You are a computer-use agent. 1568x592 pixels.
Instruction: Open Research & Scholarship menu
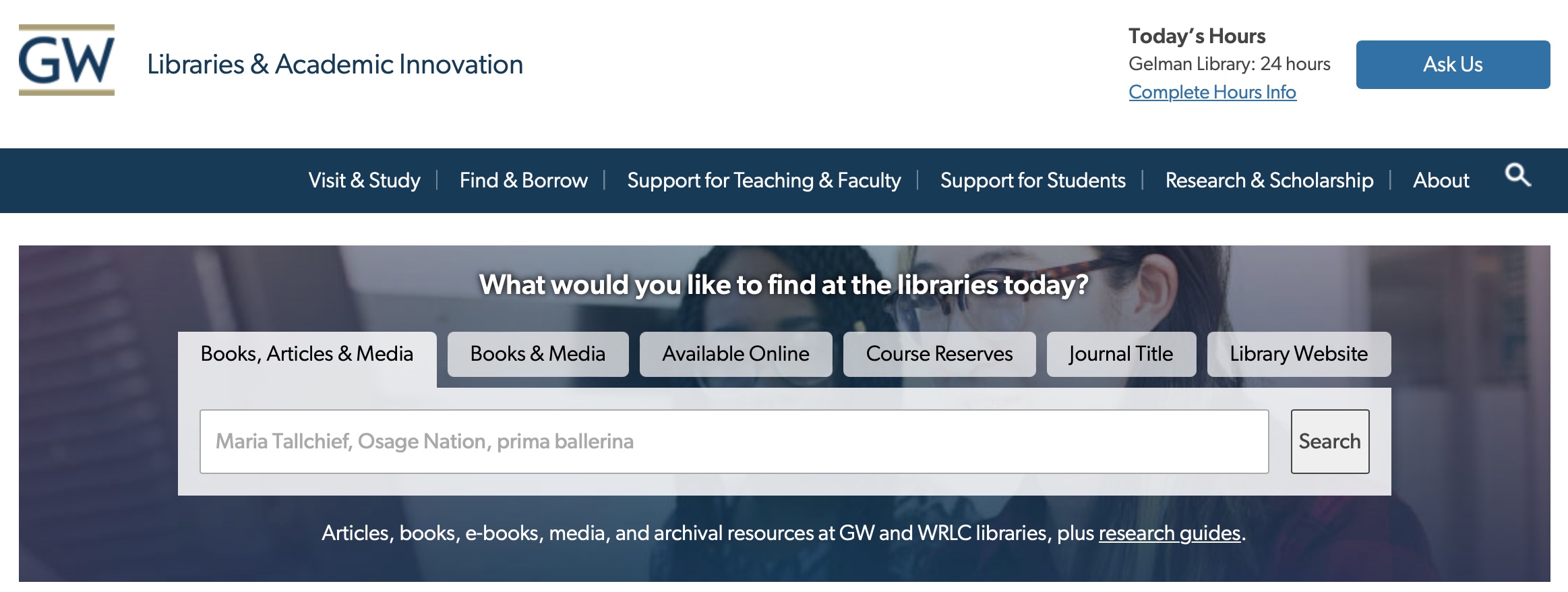tap(1269, 180)
